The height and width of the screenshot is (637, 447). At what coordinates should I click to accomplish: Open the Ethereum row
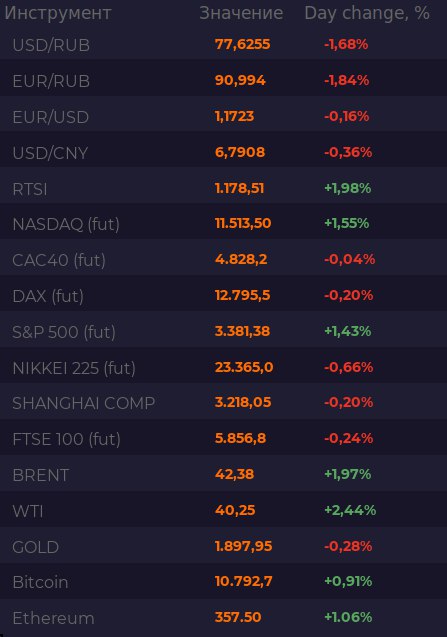pos(224,618)
